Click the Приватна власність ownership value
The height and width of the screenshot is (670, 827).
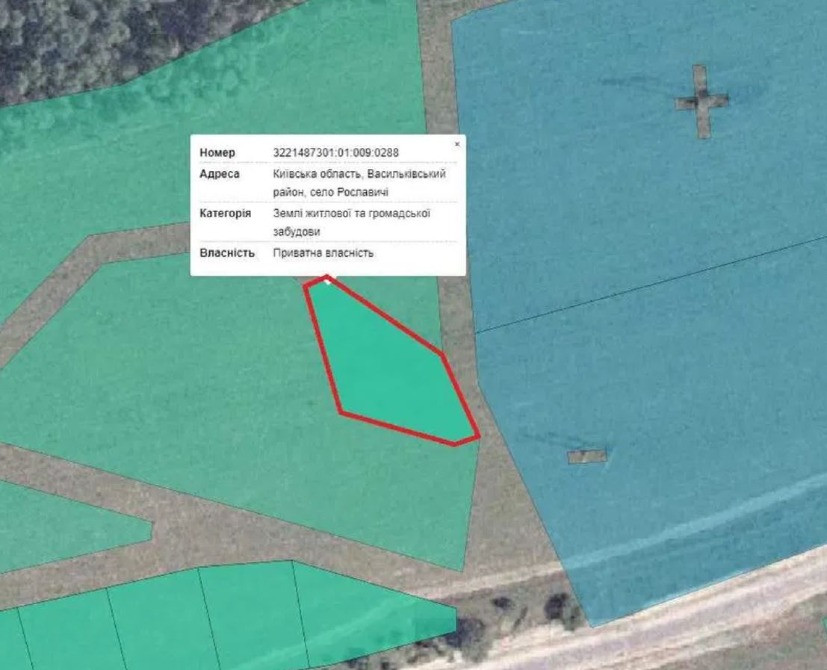(323, 253)
